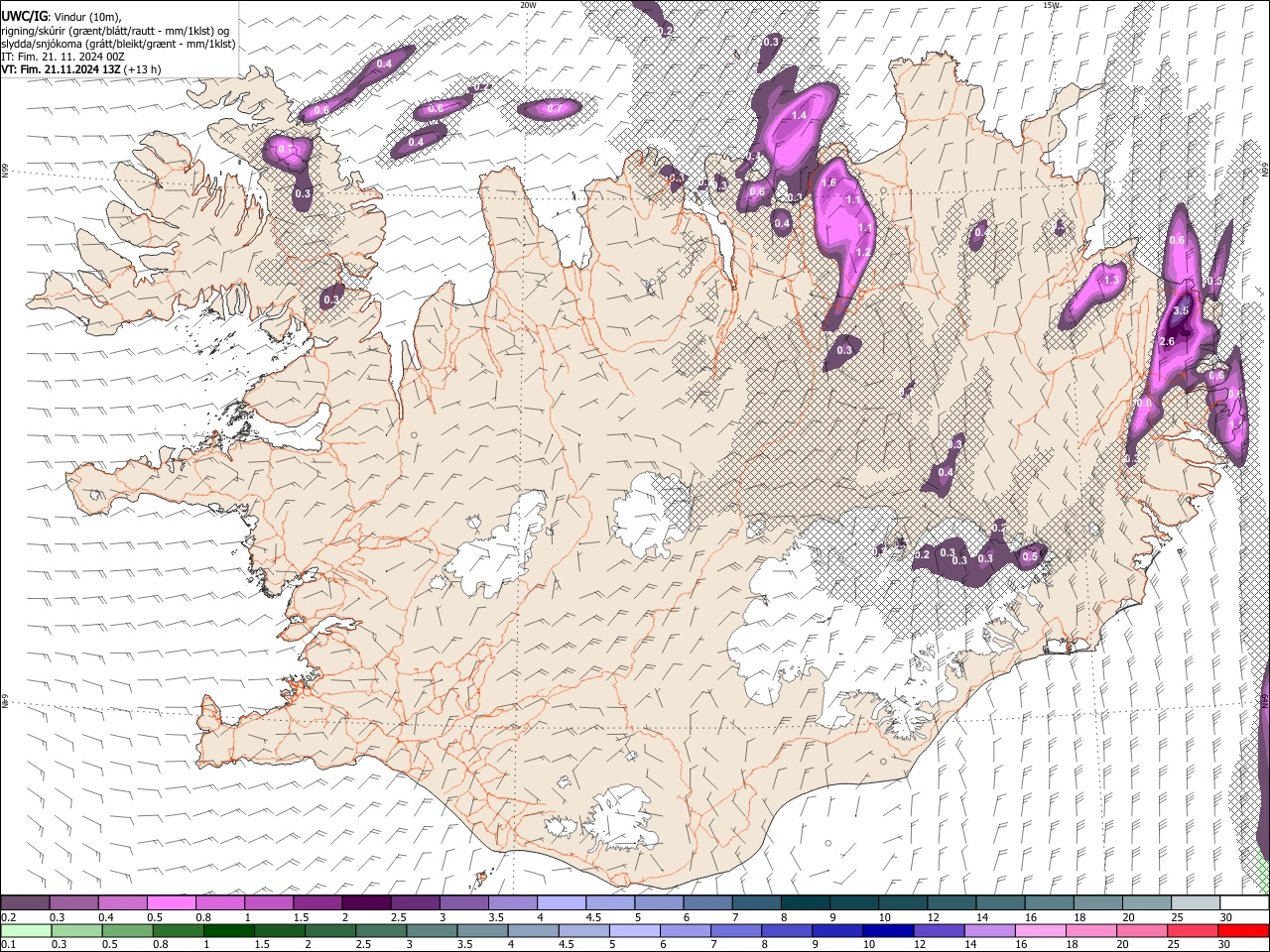This screenshot has width=1270, height=952.
Task: Select the bright red 30 rain legend swatch
Action: click(1245, 931)
